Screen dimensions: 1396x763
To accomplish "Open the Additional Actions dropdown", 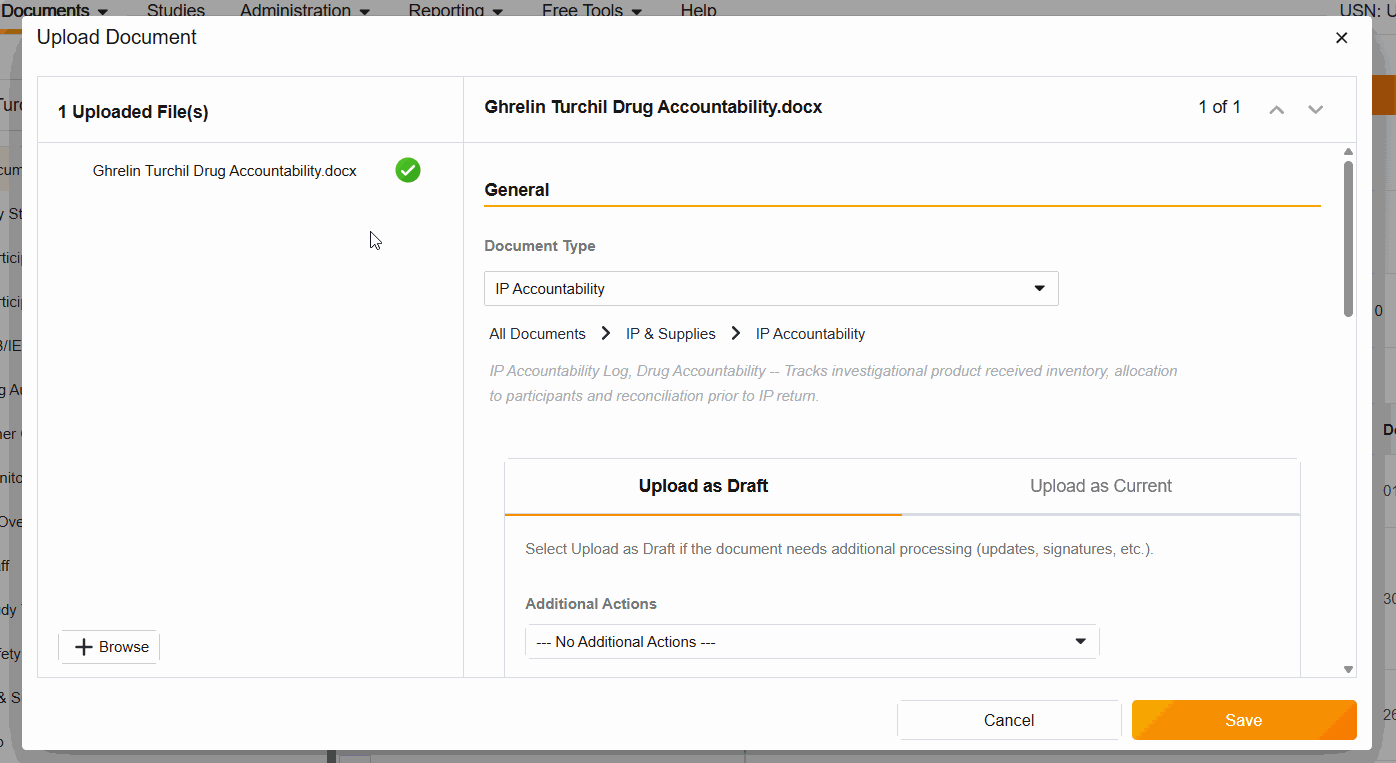I will coord(812,642).
